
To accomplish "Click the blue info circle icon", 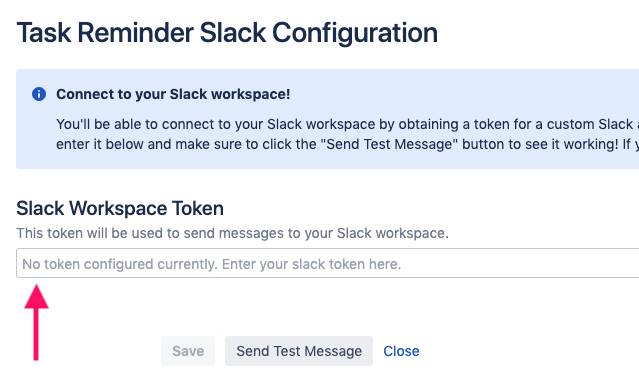I will pyautogui.click(x=39, y=94).
